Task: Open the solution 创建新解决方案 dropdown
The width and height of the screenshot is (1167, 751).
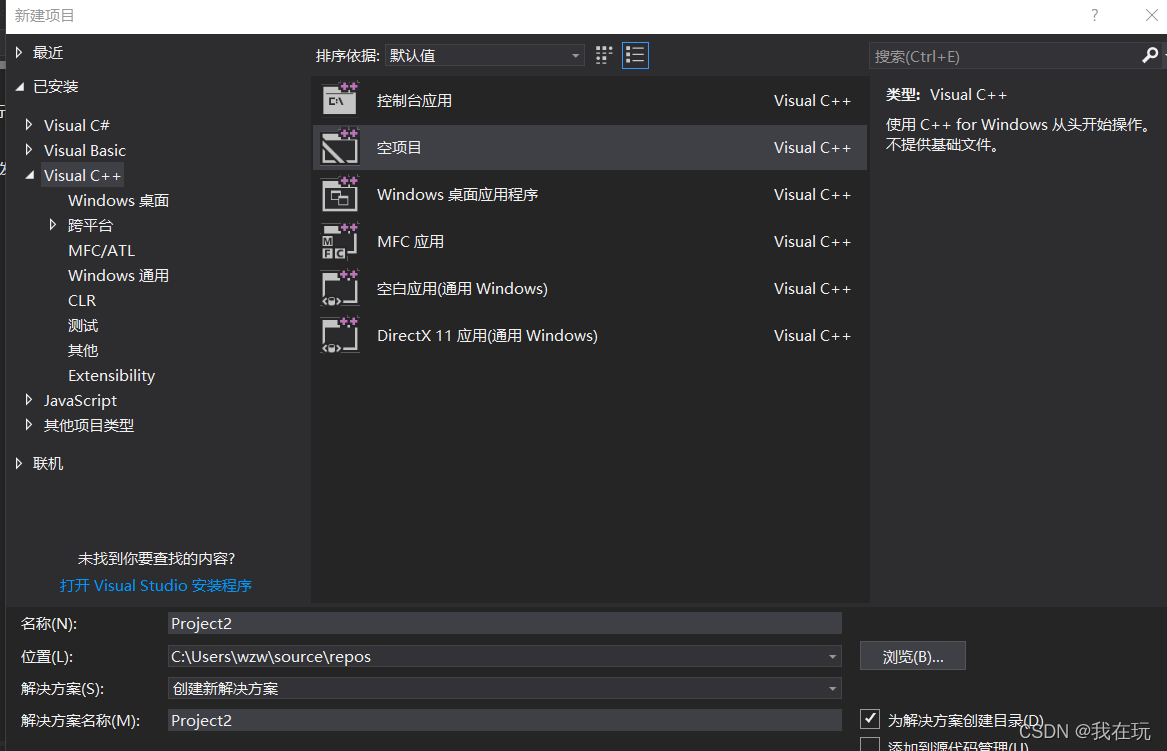Action: (505, 688)
